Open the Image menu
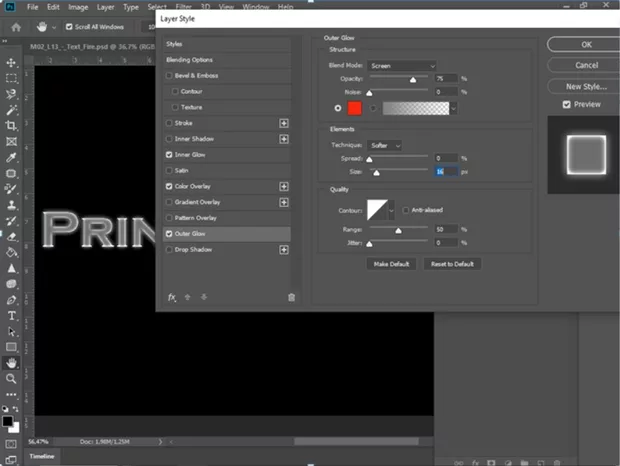This screenshot has width=620, height=466. click(x=78, y=7)
